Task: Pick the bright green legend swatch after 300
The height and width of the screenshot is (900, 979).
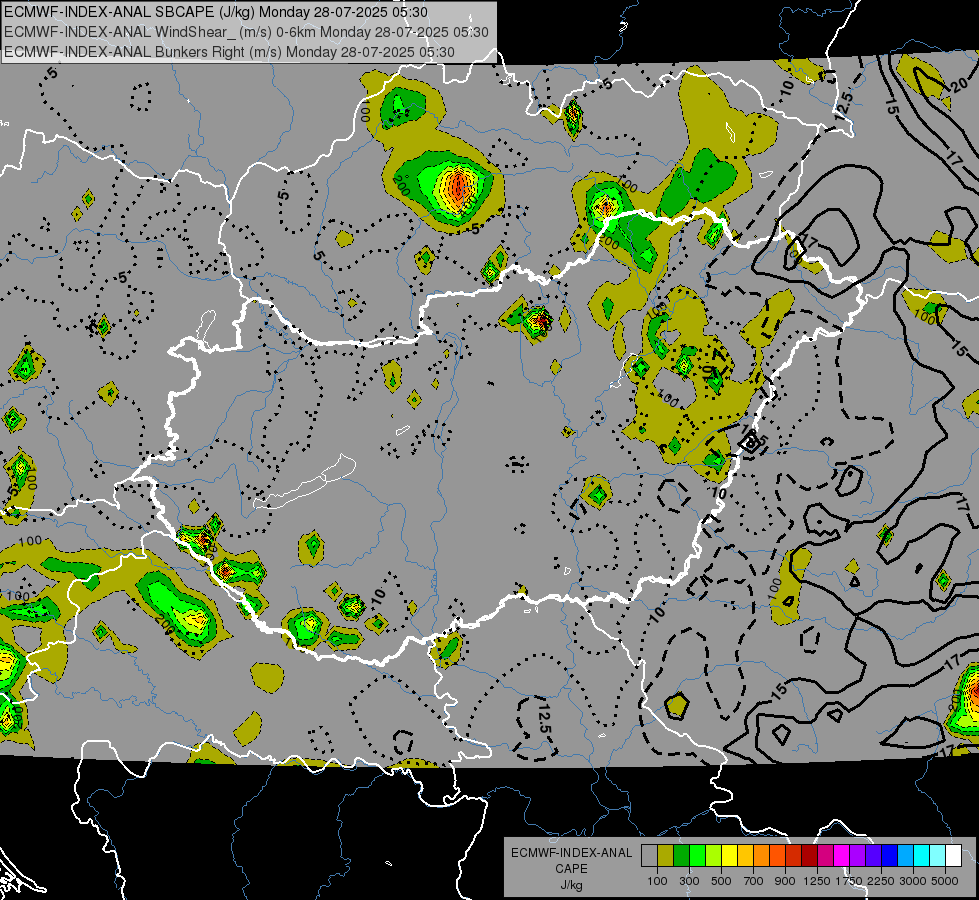Action: click(697, 855)
